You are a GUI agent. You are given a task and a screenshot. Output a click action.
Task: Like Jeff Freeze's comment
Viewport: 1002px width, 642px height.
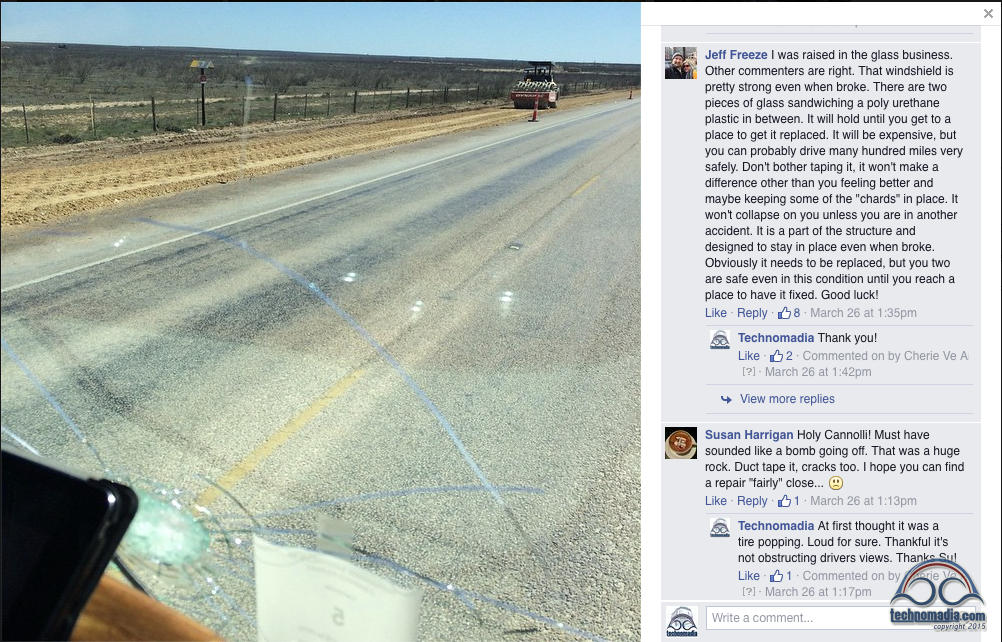(716, 313)
